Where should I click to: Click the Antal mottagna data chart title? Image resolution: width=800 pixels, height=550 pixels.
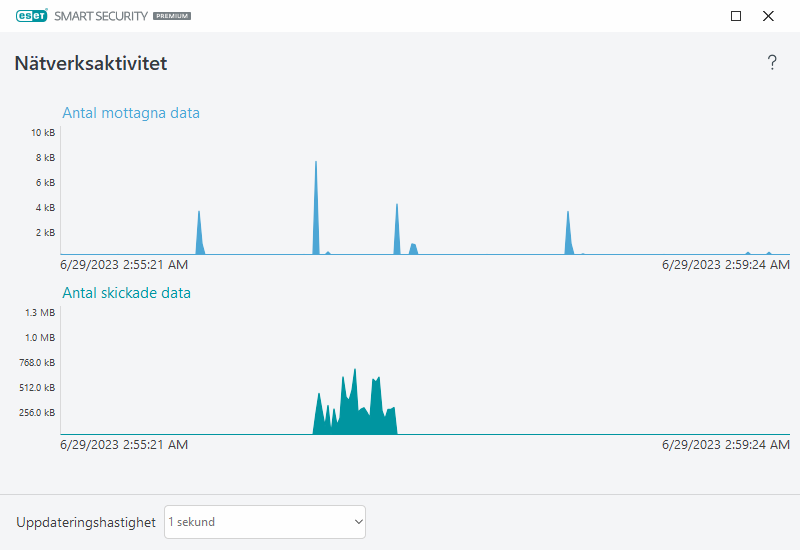pyautogui.click(x=131, y=113)
